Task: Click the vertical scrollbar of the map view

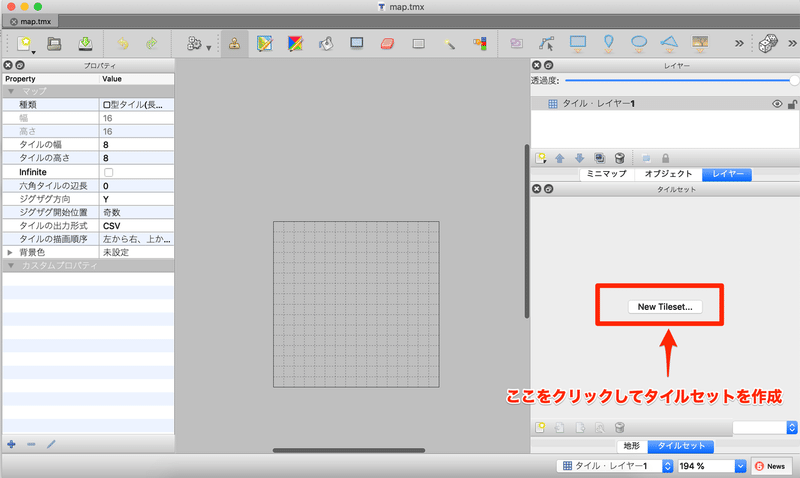Action: click(527, 231)
